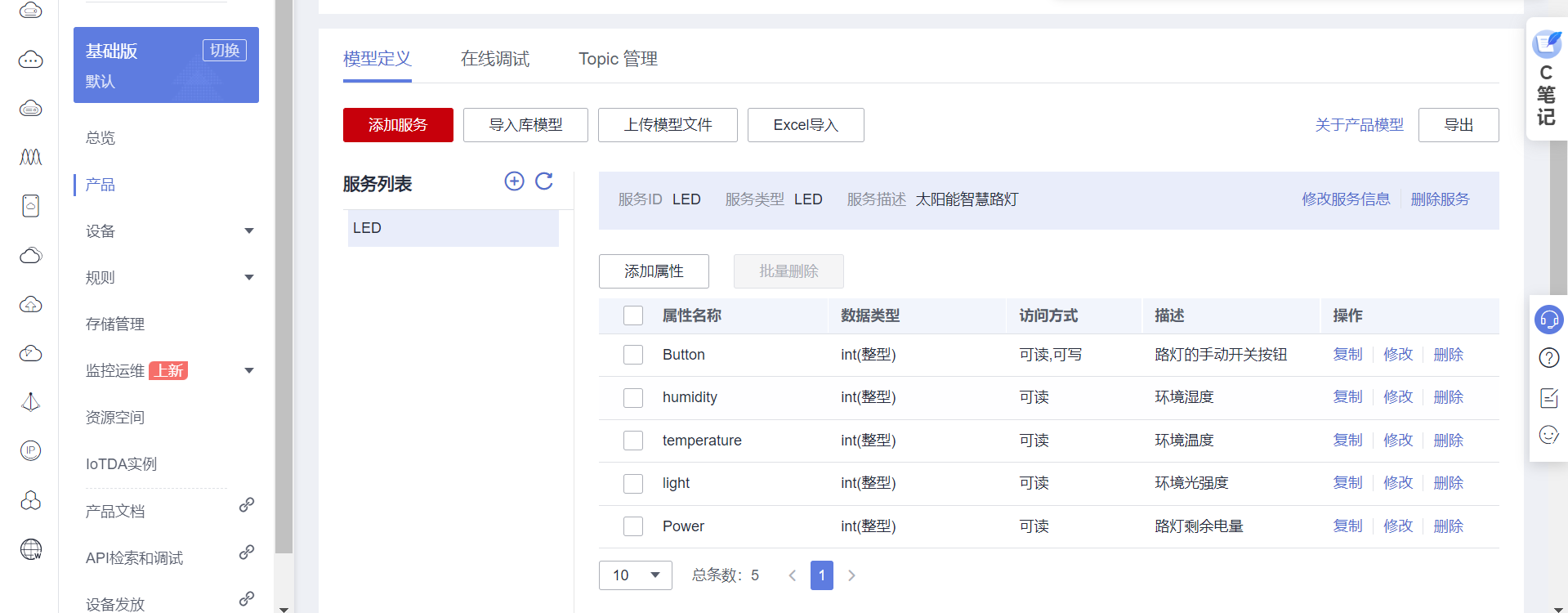Image resolution: width=1568 pixels, height=613 pixels.
Task: Expand the 规则 sidebar menu
Action: (x=249, y=278)
